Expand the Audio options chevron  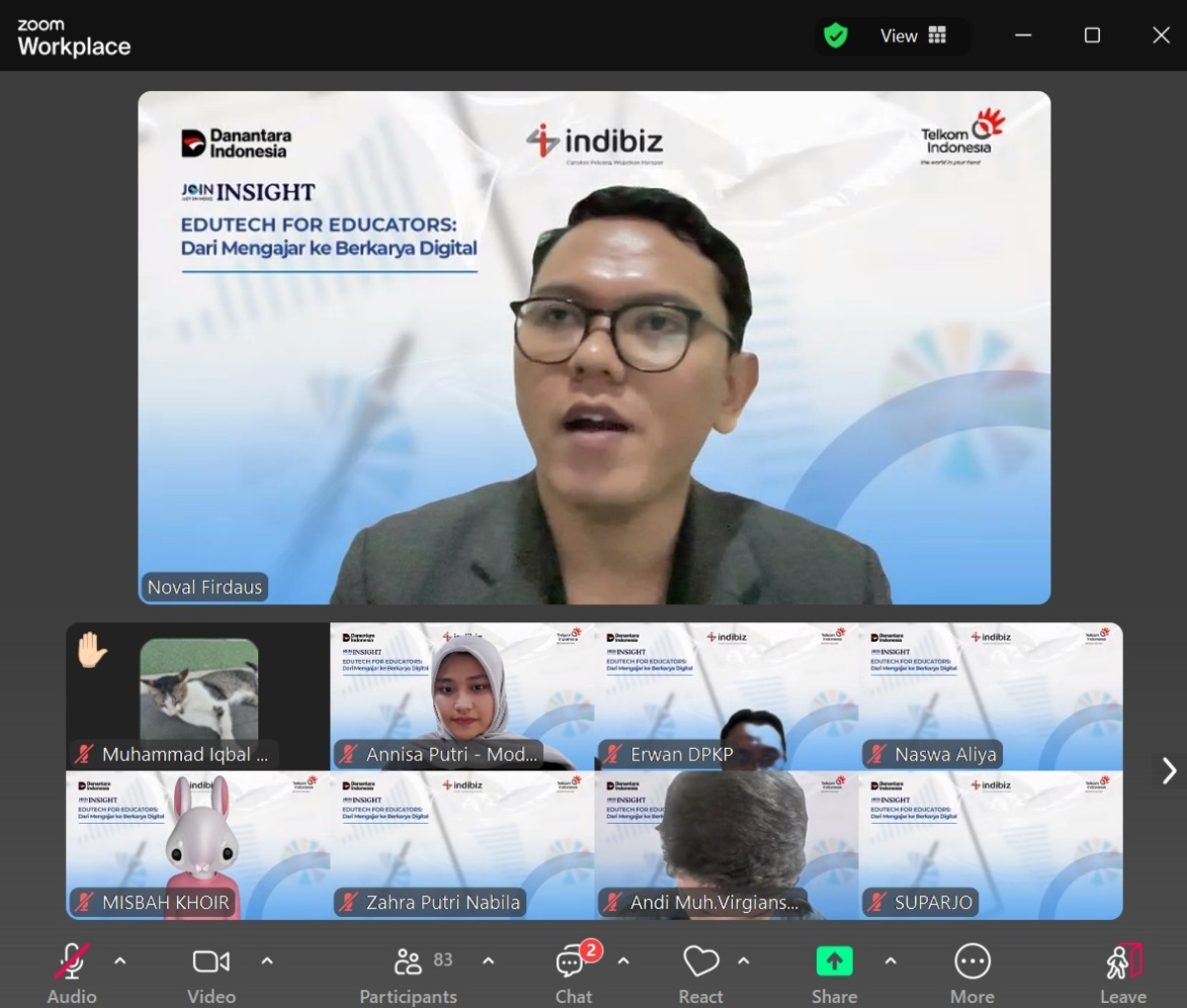point(120,960)
